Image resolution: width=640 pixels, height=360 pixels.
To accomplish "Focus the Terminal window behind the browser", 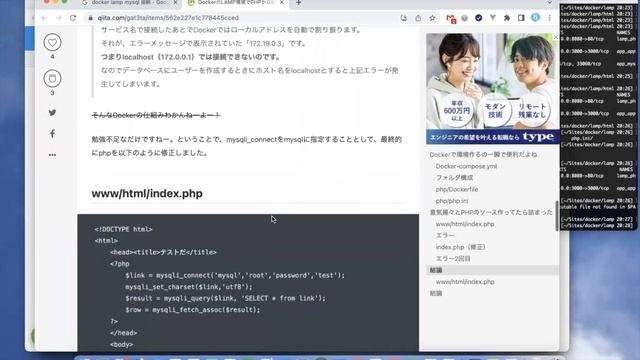I will click(x=599, y=116).
